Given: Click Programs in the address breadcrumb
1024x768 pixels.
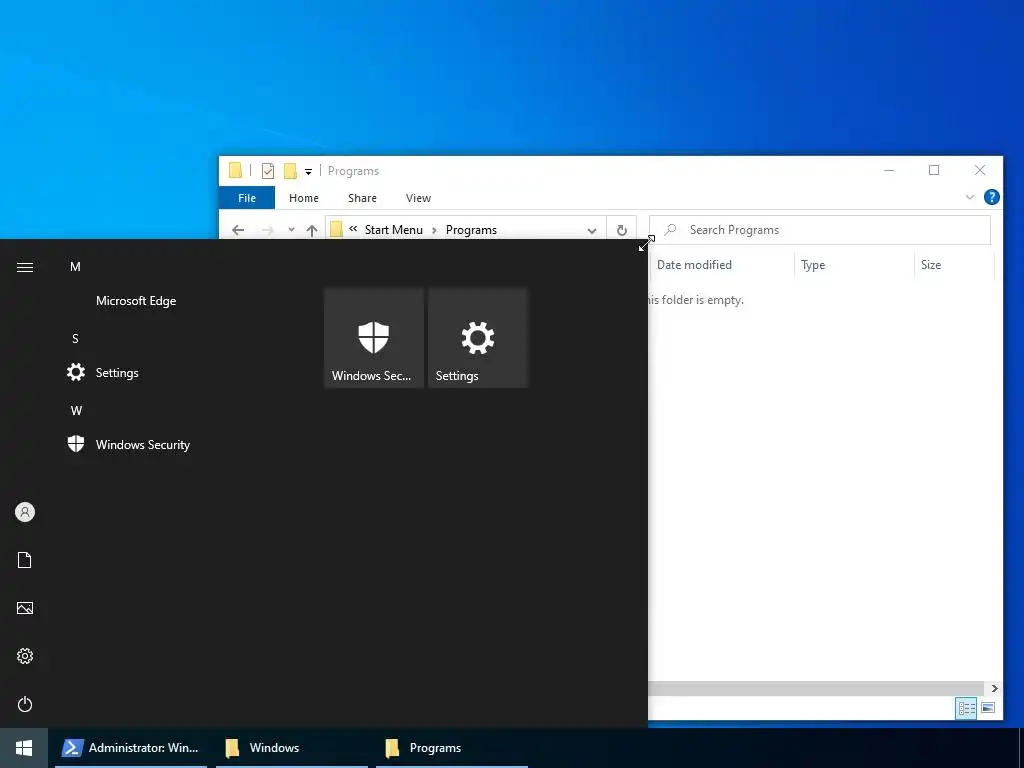Looking at the screenshot, I should coord(471,230).
